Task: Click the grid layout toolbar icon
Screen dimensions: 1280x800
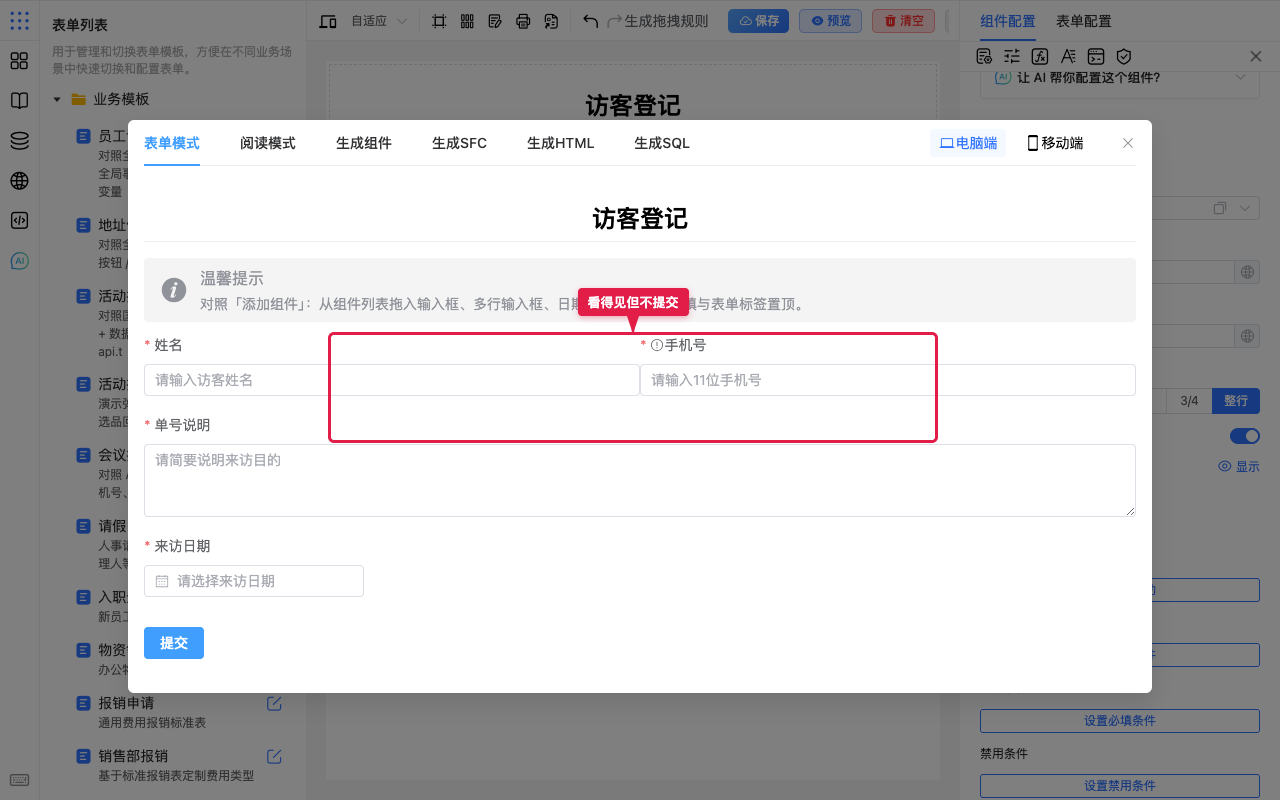Action: click(467, 21)
